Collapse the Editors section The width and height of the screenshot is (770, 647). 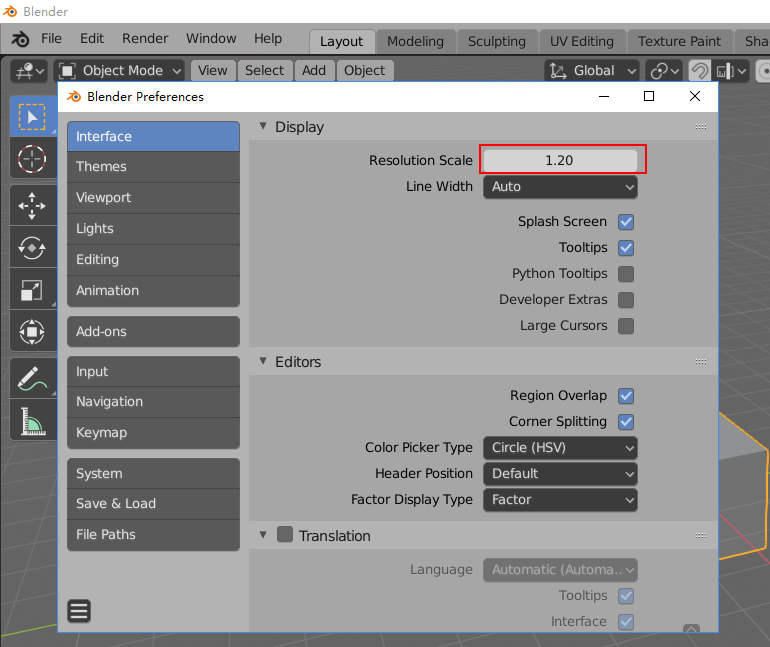click(x=263, y=361)
